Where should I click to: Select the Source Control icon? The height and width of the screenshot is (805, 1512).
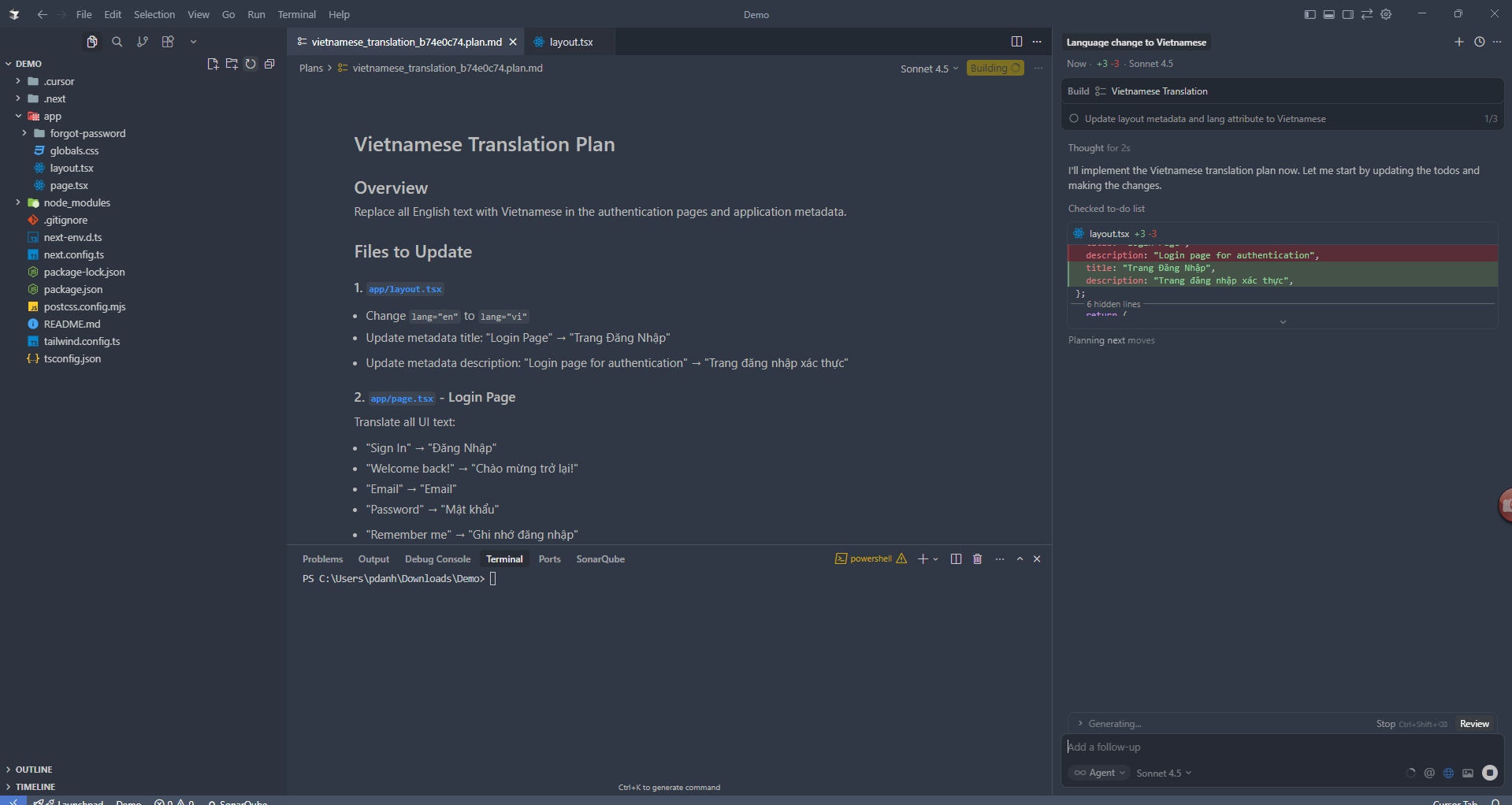pyautogui.click(x=143, y=41)
